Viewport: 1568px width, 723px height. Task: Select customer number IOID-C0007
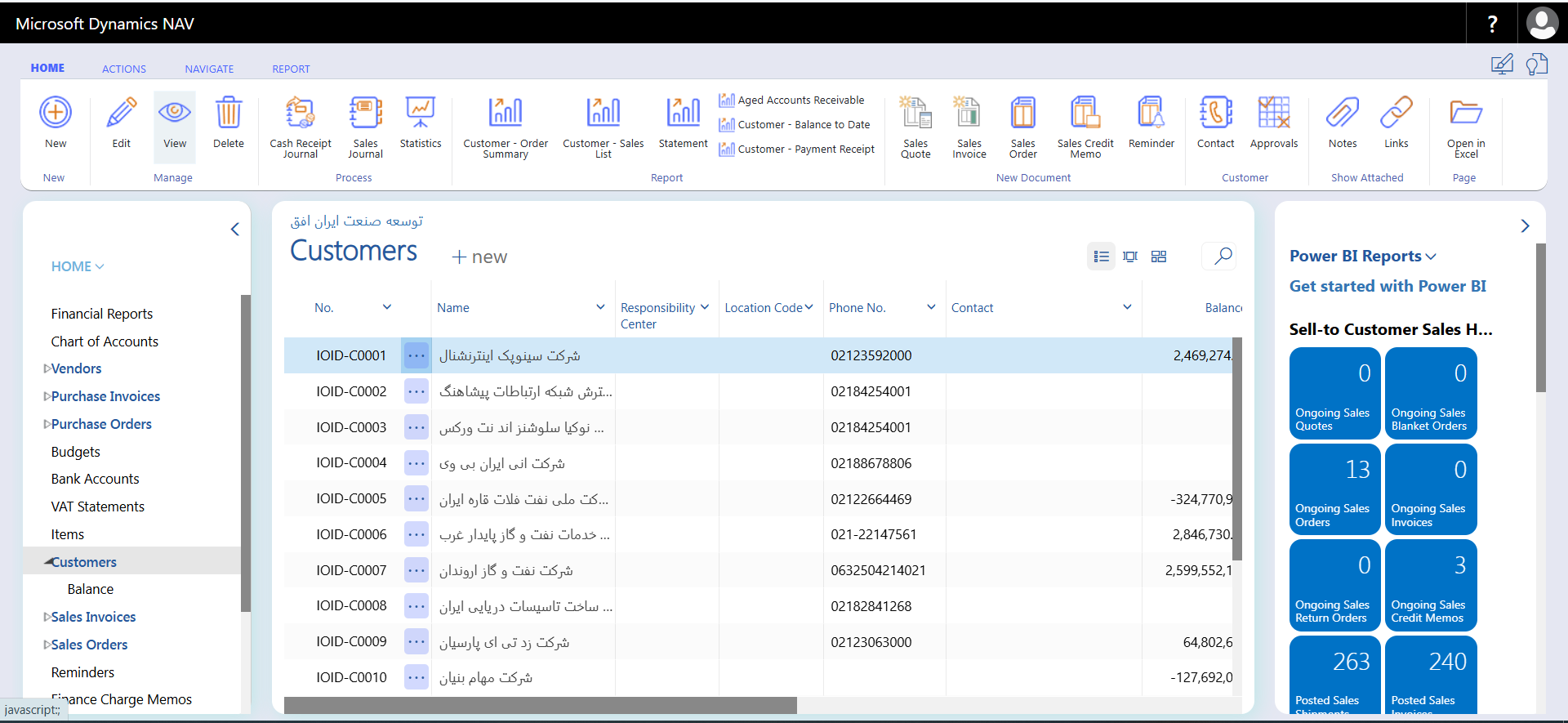click(x=351, y=570)
